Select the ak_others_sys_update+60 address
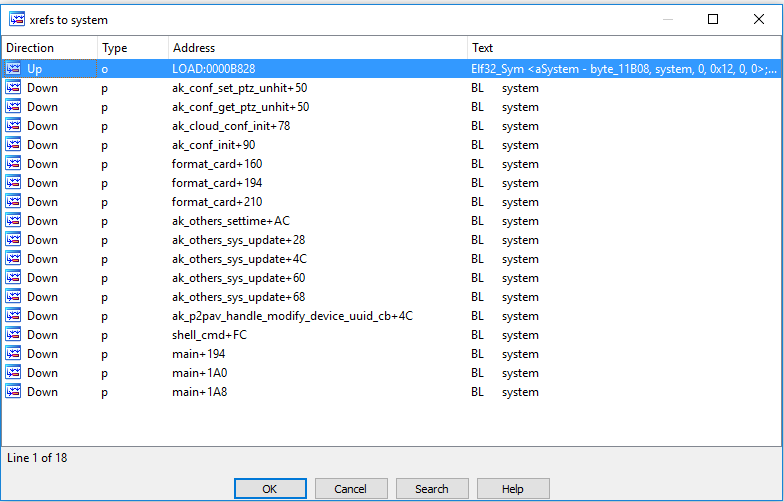784x502 pixels. tap(238, 278)
